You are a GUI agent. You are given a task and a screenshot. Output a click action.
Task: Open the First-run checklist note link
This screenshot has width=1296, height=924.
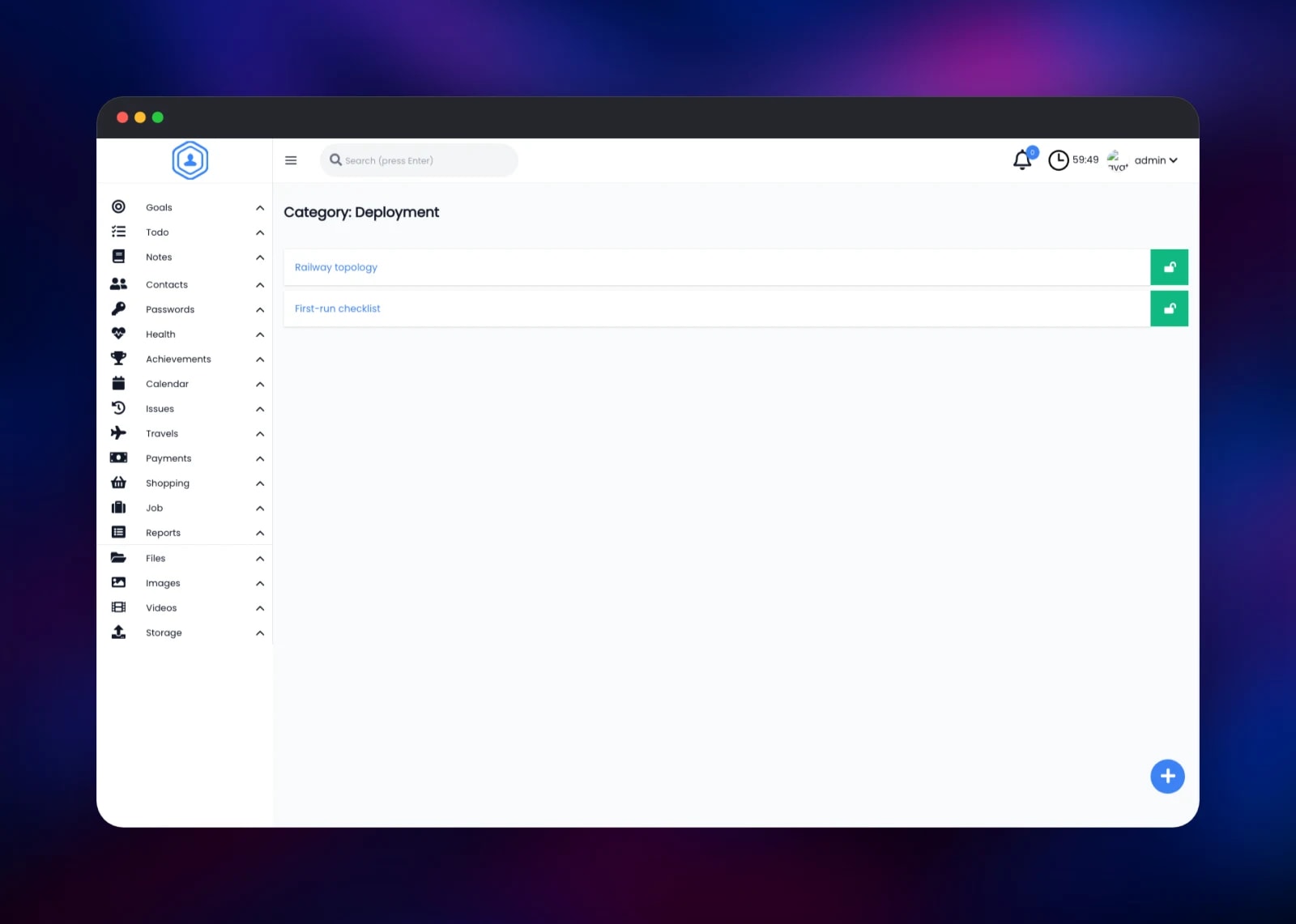[x=338, y=309]
